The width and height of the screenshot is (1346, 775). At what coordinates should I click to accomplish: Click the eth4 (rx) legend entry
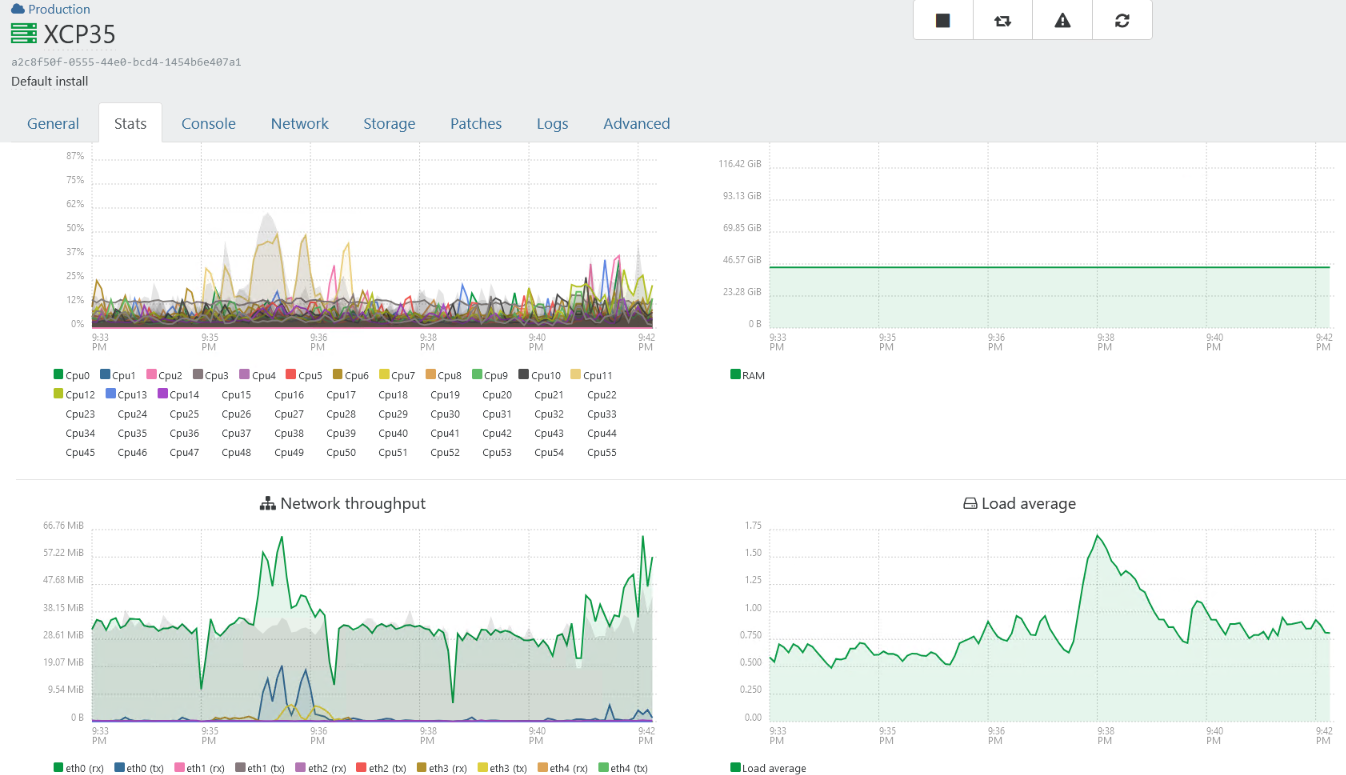coord(563,768)
